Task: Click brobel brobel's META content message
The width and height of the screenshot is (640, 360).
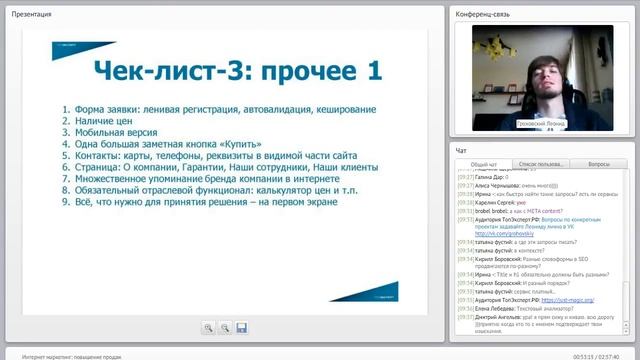Action: point(510,211)
